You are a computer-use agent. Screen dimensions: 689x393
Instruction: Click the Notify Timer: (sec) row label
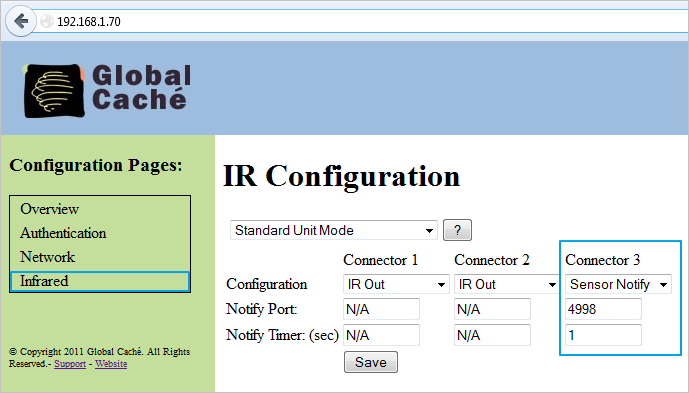pyautogui.click(x=283, y=335)
